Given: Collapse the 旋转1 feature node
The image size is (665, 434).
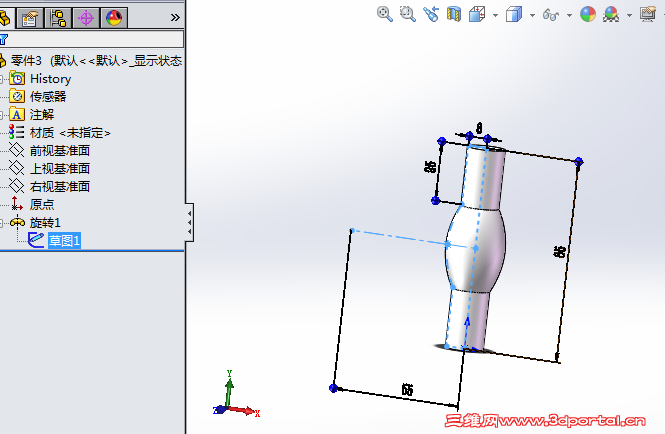Looking at the screenshot, I should point(1,222).
